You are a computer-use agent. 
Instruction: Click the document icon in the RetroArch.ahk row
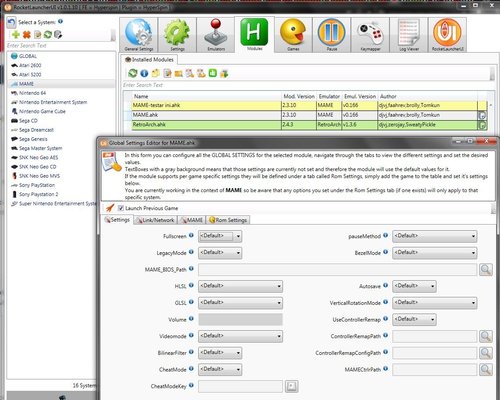pos(482,125)
